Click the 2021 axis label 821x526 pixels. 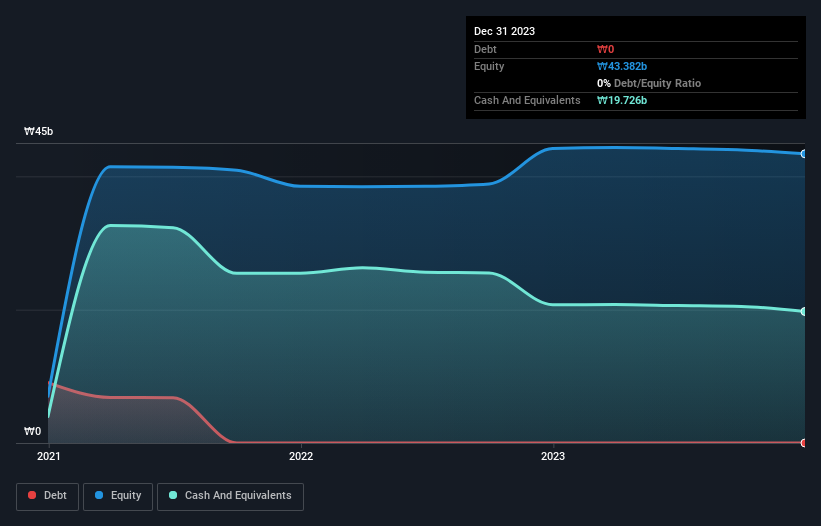click(49, 456)
